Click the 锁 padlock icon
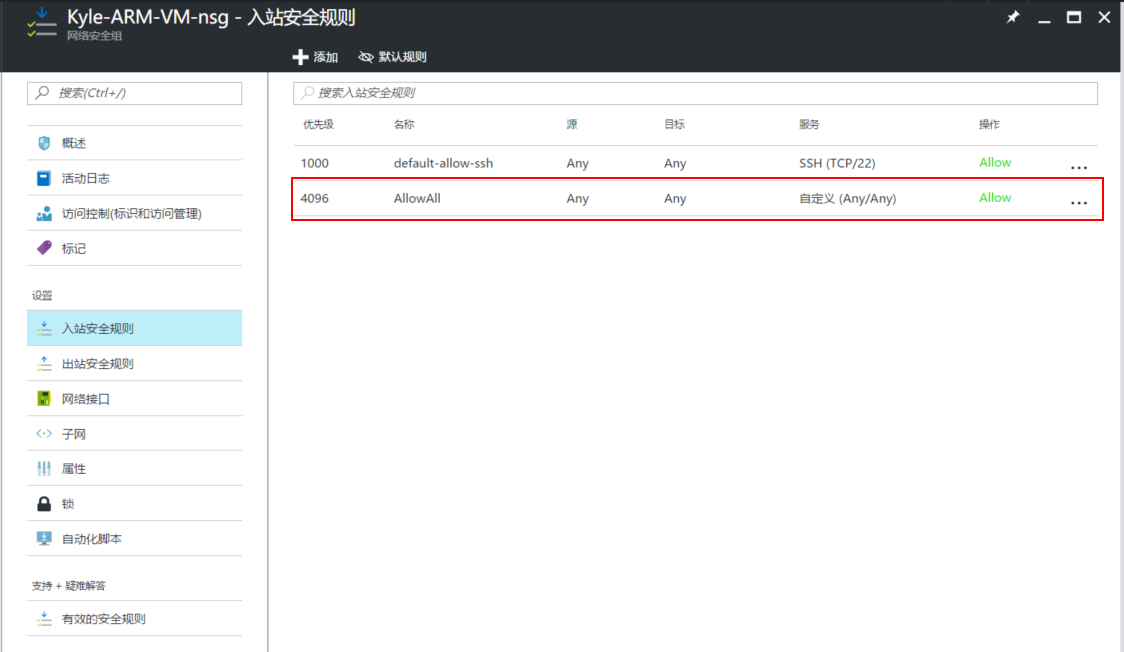The width and height of the screenshot is (1124, 652). coord(44,504)
